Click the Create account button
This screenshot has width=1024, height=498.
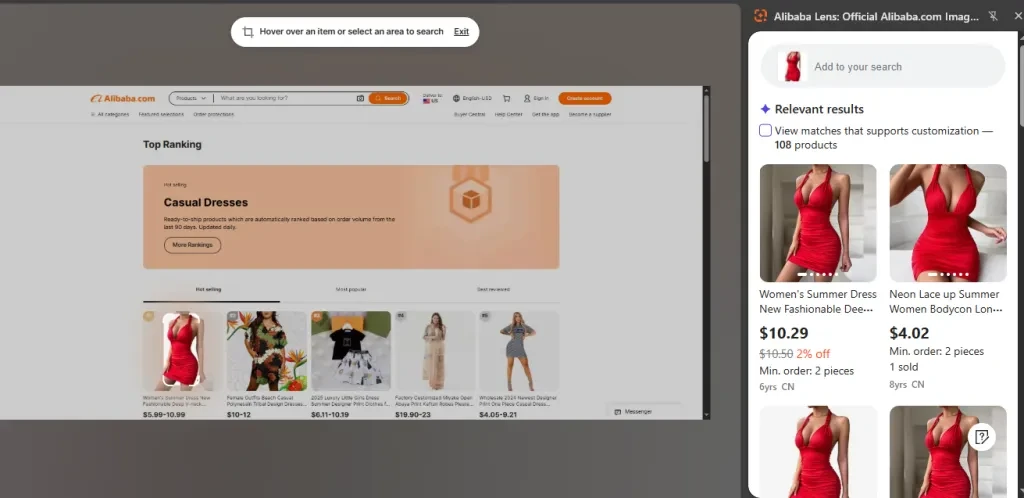584,99
